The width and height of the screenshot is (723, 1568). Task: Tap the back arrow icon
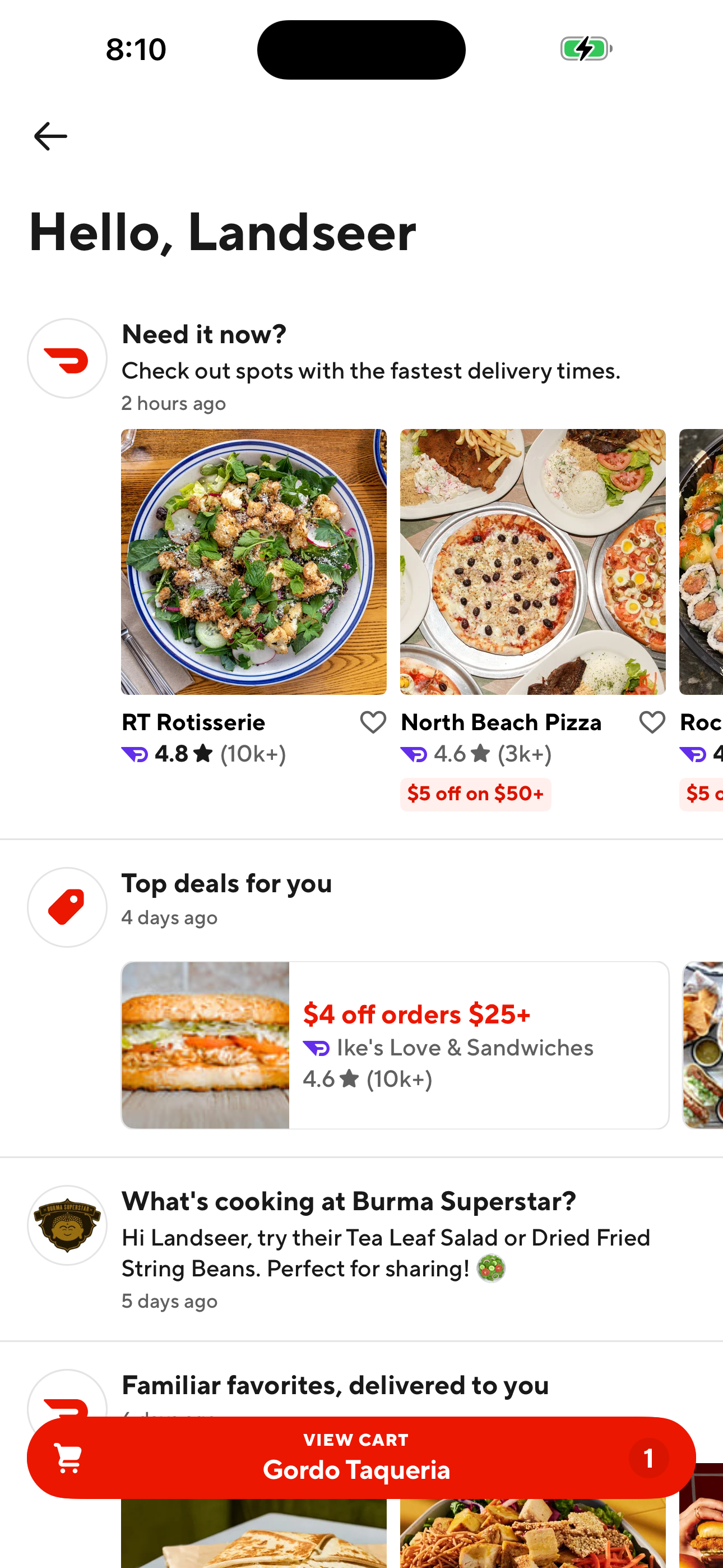(x=50, y=136)
